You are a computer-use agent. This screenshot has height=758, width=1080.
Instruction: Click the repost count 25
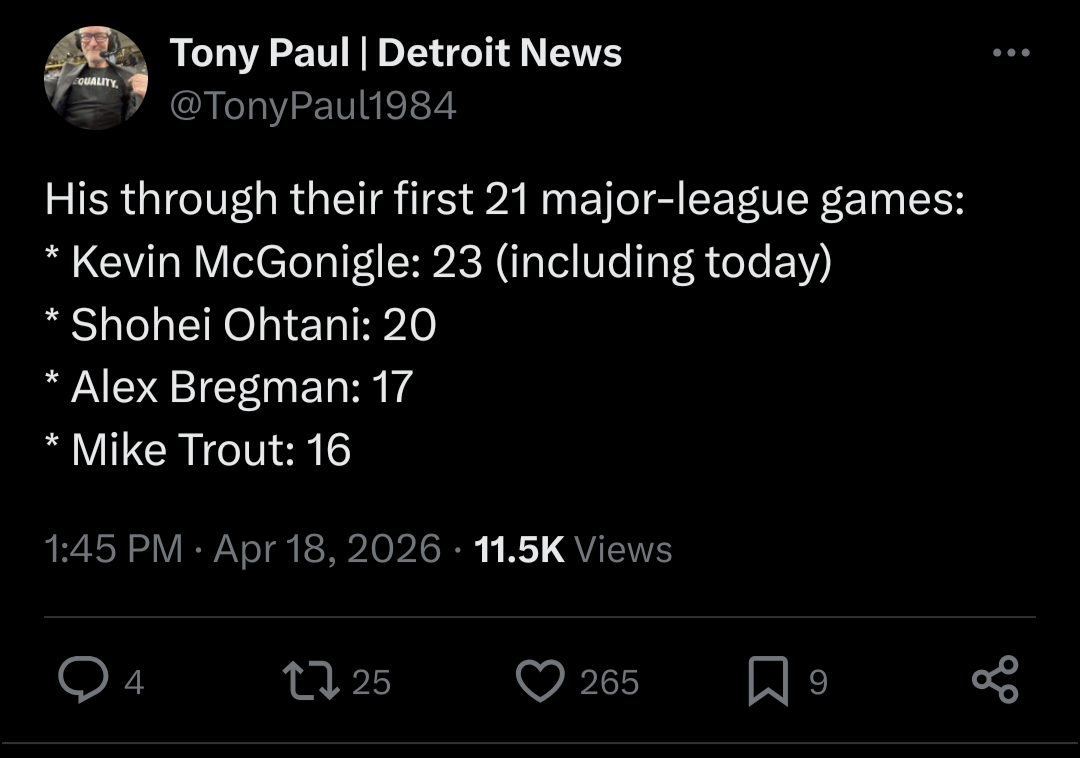pos(371,682)
